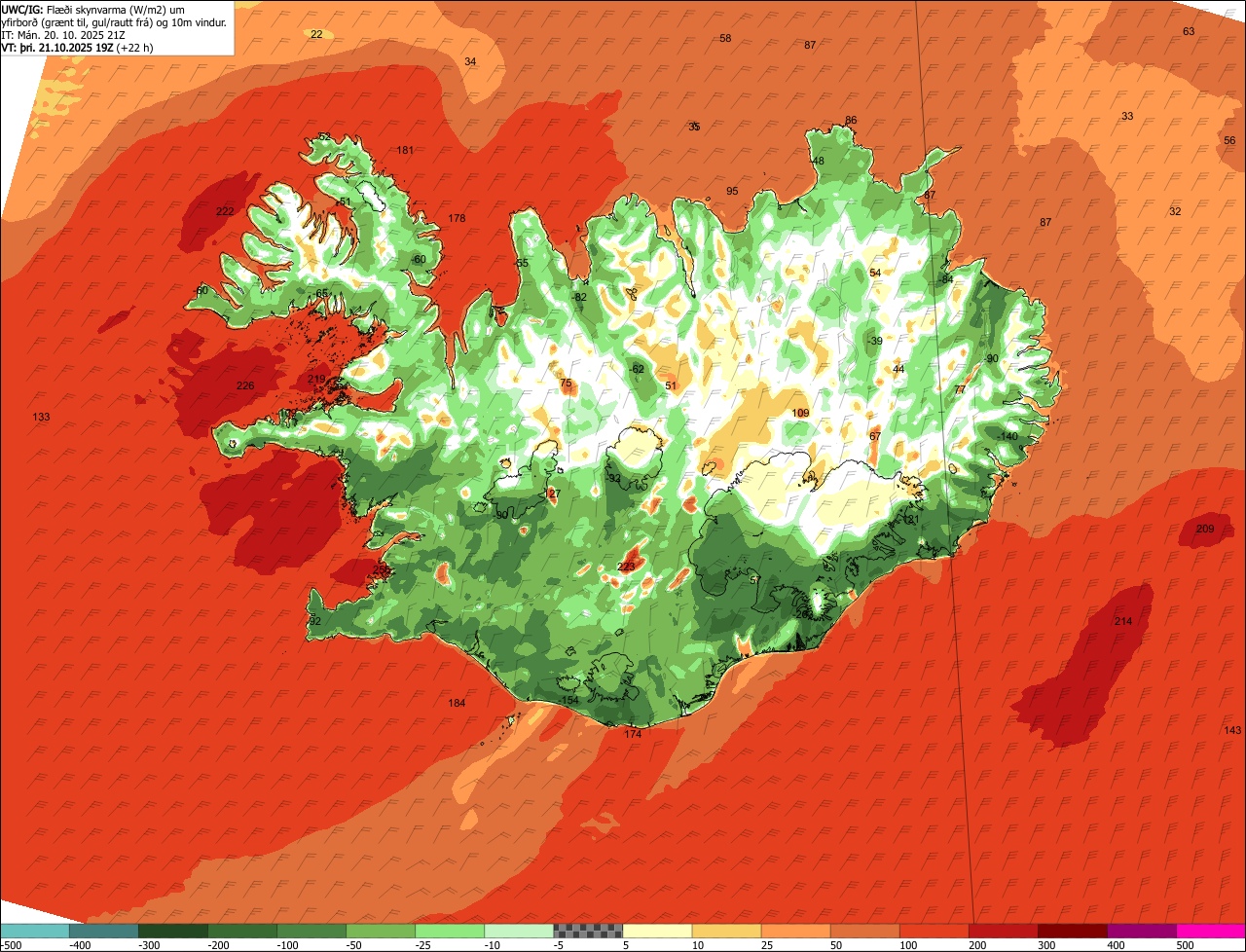1246x952 pixels.
Task: Click the value 63 in the top right
Action: click(1189, 31)
